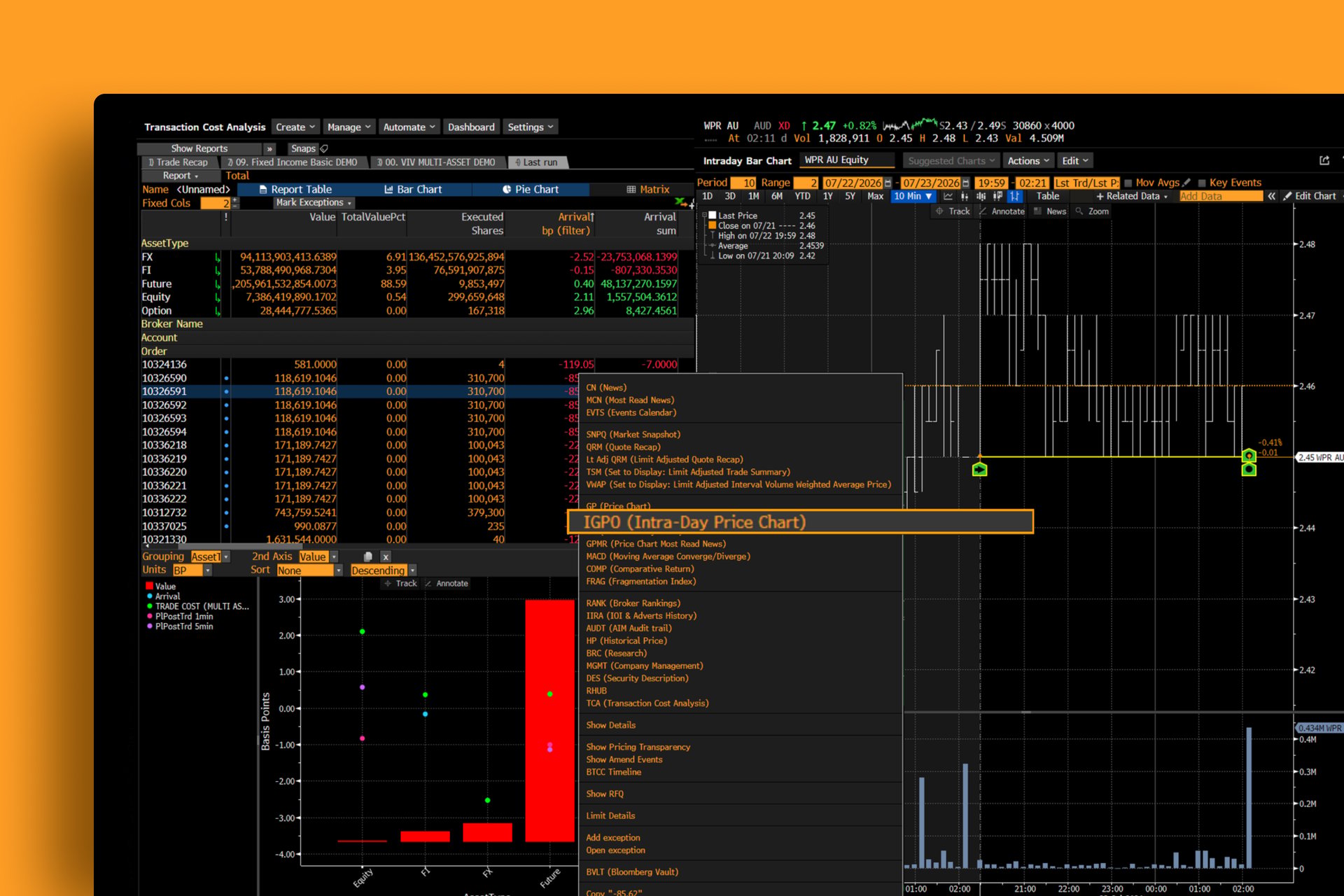Toggle the Last Price legend checkbox
The height and width of the screenshot is (896, 1344).
point(712,216)
